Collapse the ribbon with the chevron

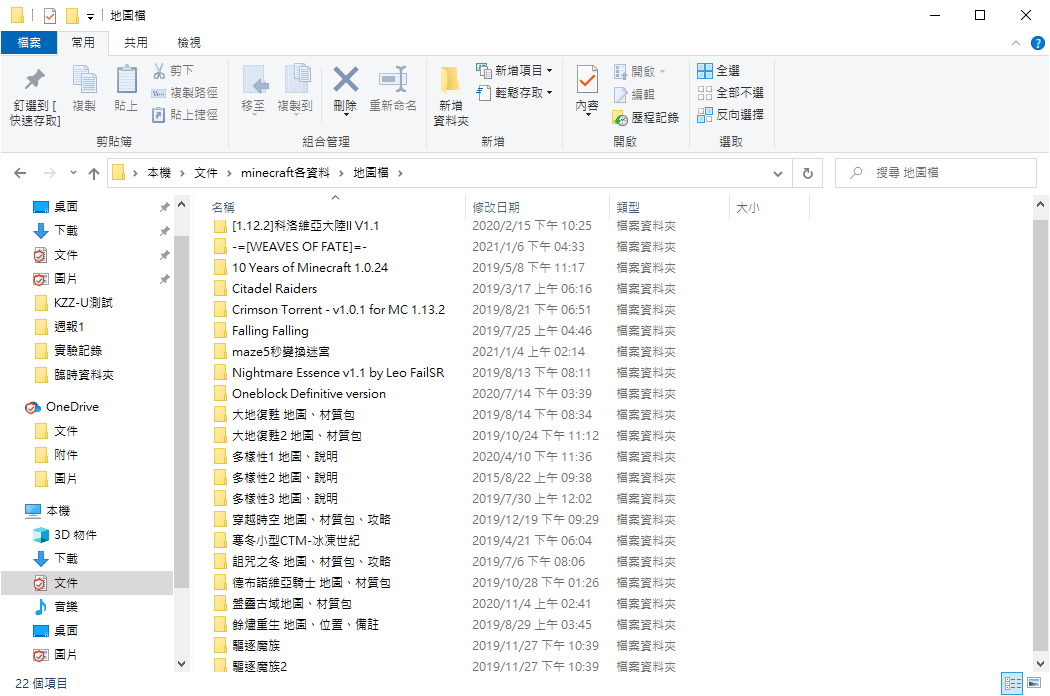click(1016, 43)
